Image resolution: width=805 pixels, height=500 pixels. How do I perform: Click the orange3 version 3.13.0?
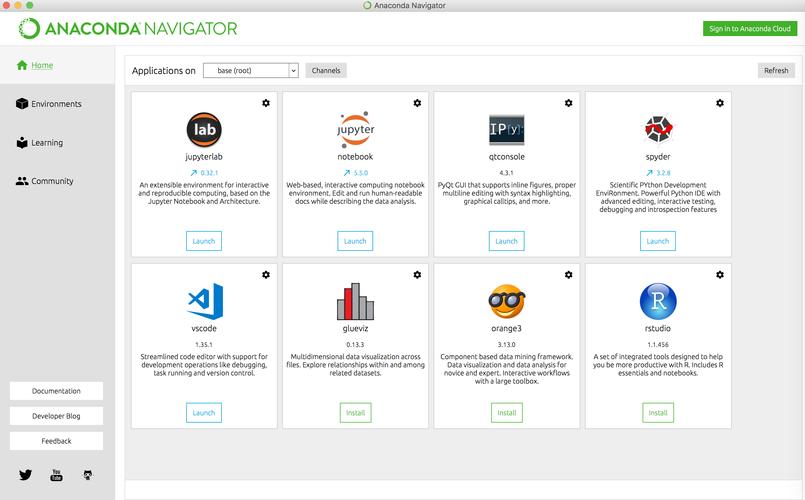tap(507, 344)
